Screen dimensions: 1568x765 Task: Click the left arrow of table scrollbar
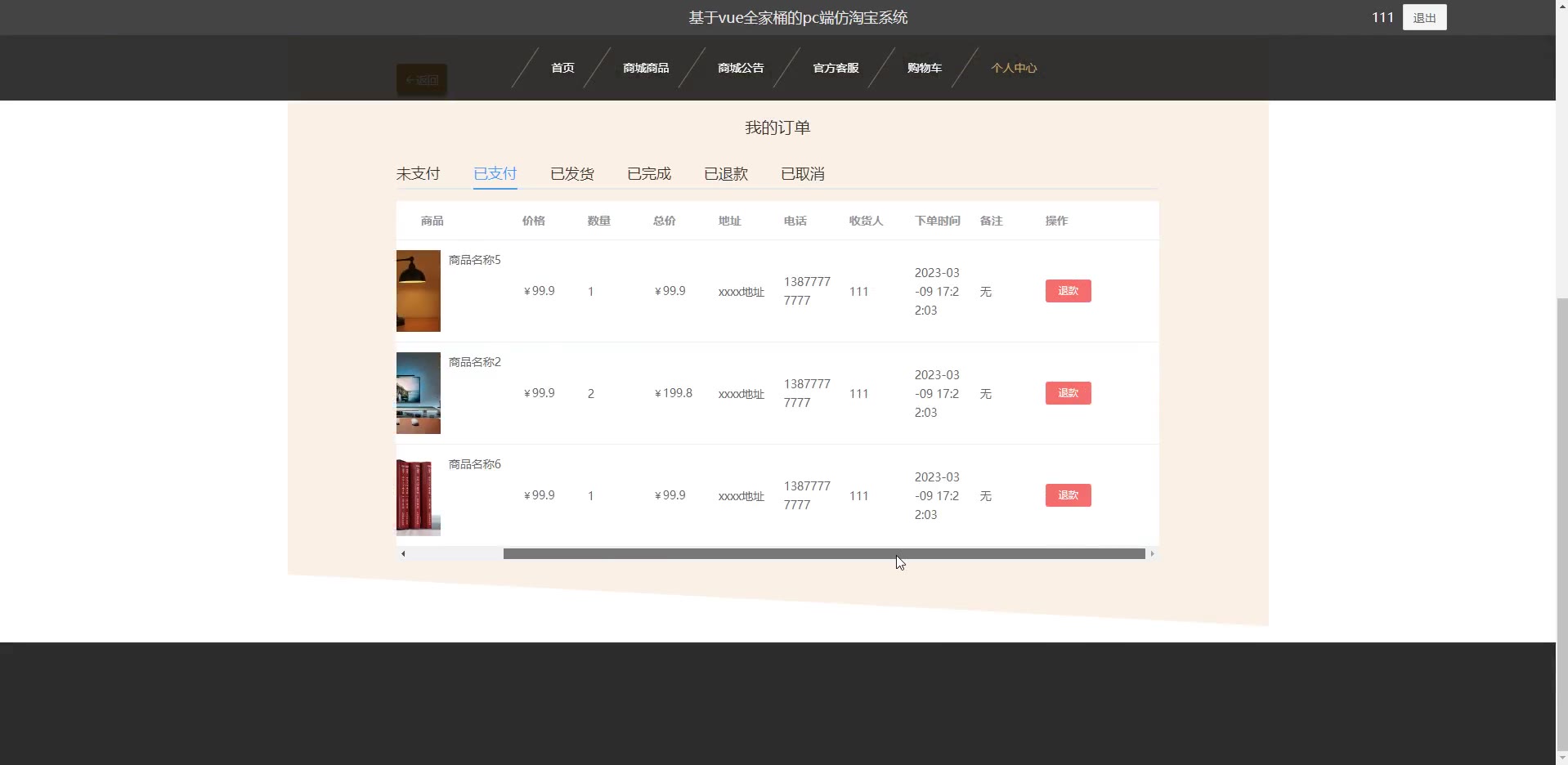[403, 554]
